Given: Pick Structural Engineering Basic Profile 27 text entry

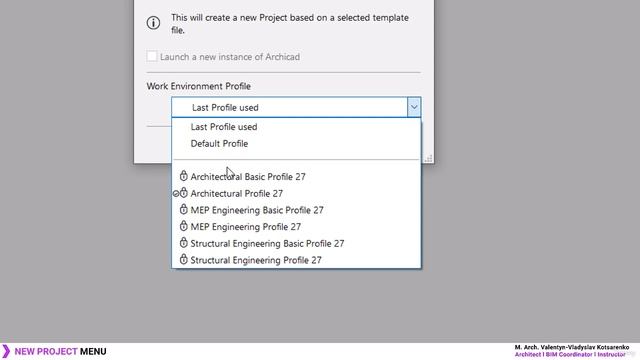Looking at the screenshot, I should pyautogui.click(x=267, y=244).
